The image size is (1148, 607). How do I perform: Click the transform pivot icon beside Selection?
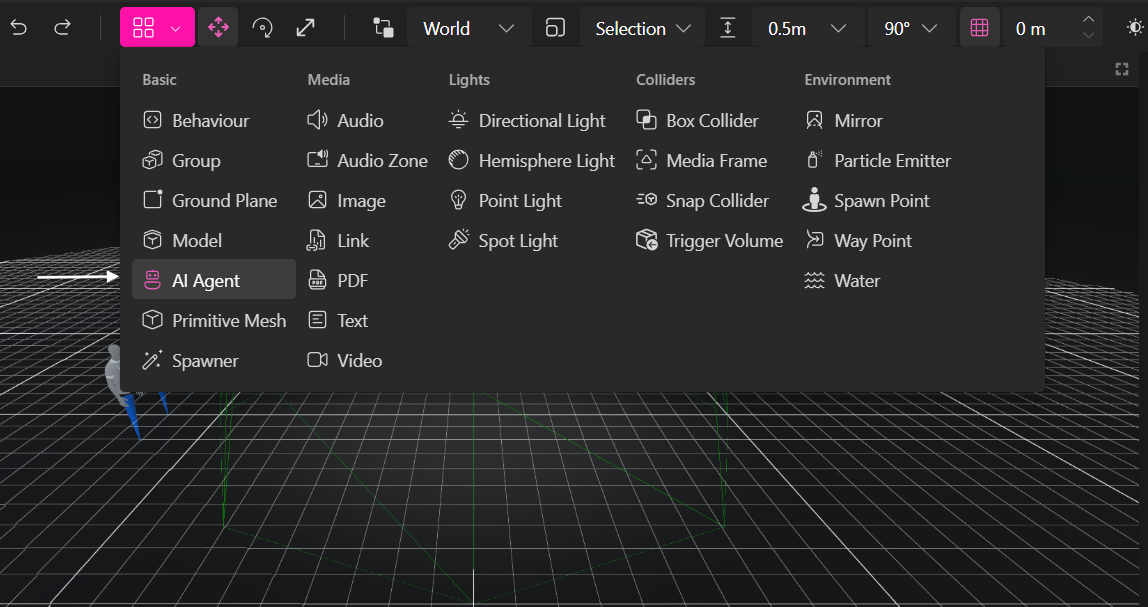tap(556, 29)
